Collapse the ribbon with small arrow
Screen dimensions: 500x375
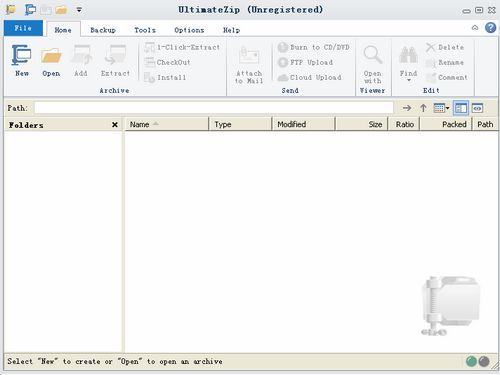475,28
